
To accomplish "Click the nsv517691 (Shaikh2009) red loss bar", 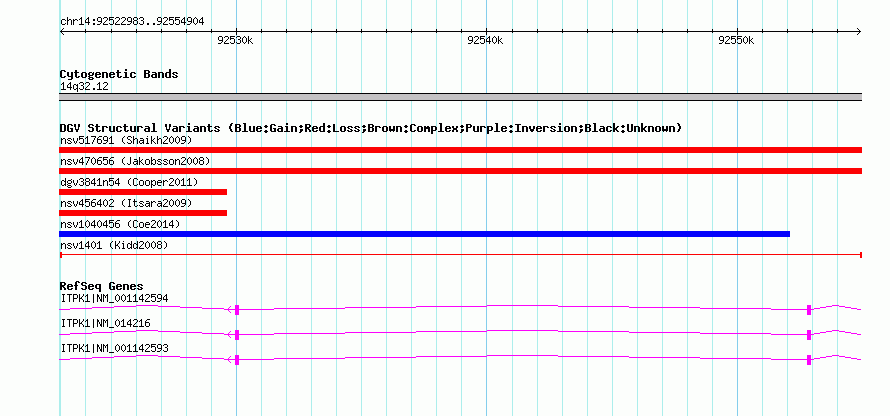I will point(460,150).
